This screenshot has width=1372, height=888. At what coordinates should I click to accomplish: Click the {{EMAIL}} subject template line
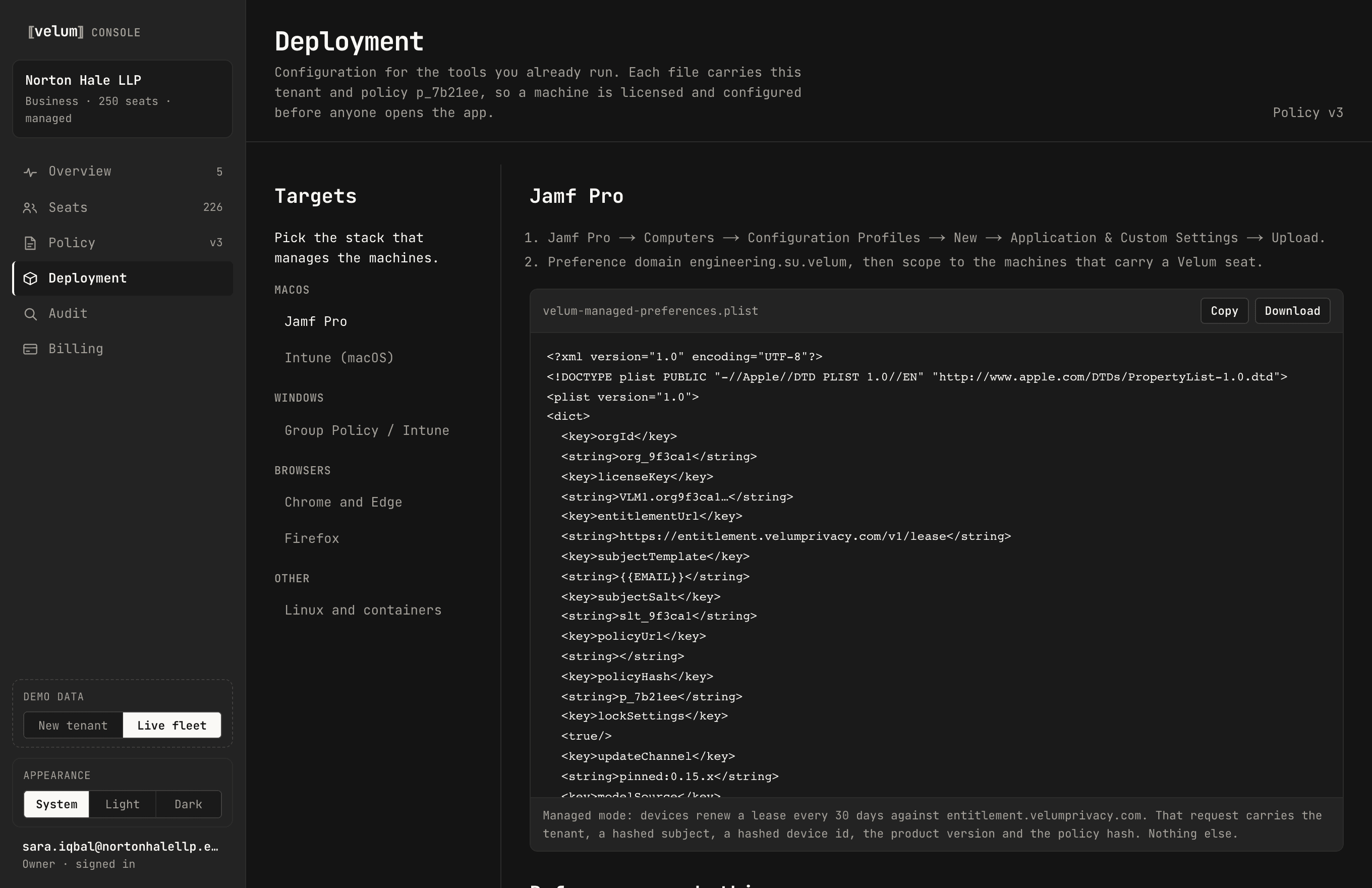tap(655, 577)
